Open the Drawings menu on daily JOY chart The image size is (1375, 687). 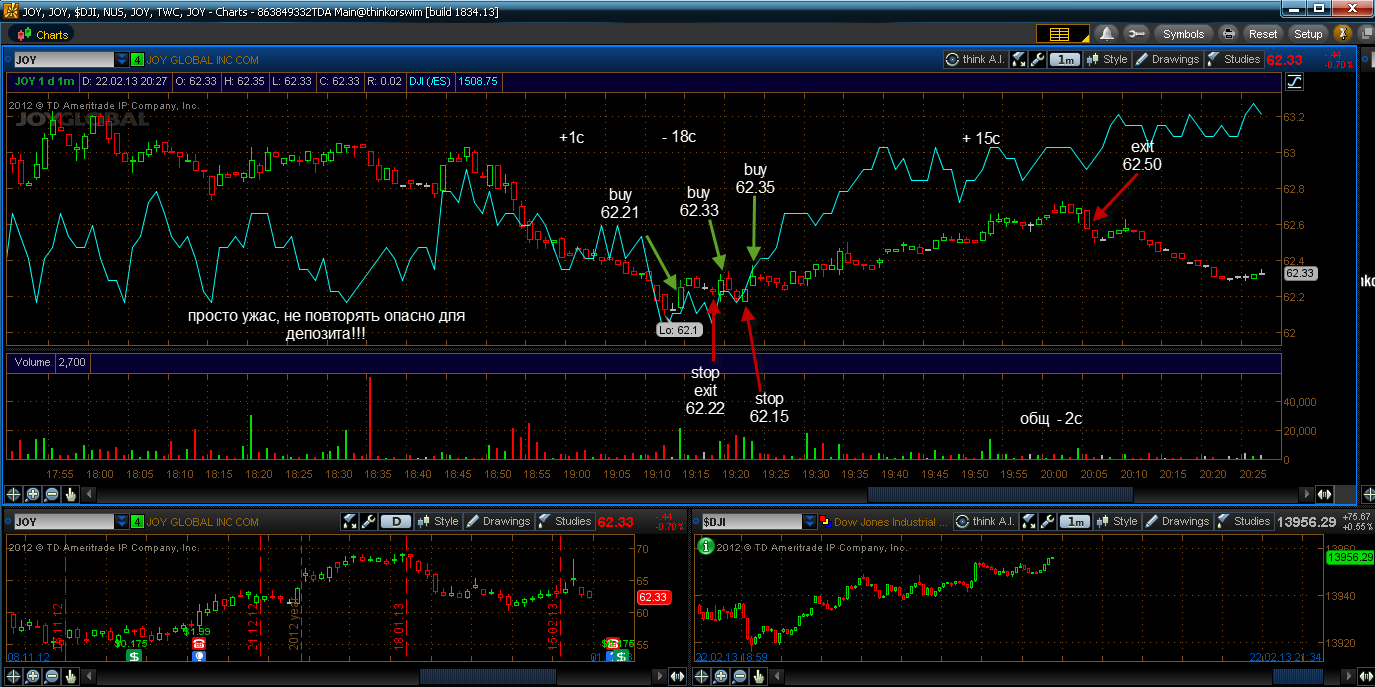[498, 521]
